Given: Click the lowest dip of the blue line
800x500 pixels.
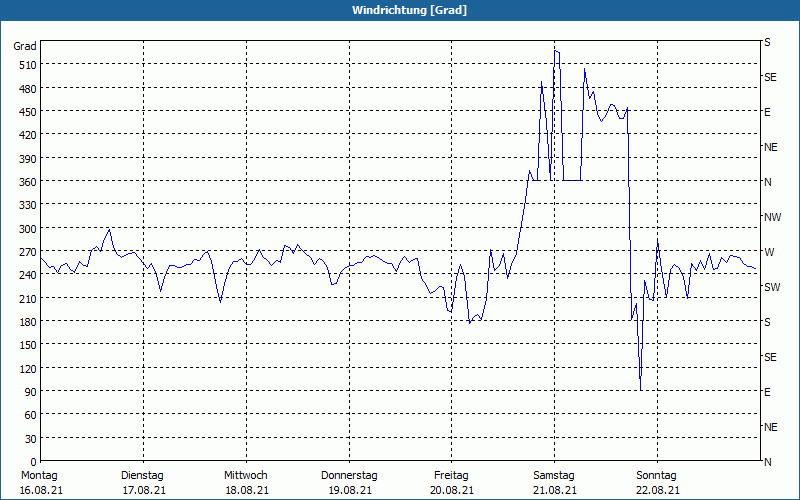Looking at the screenshot, I should click(640, 390).
